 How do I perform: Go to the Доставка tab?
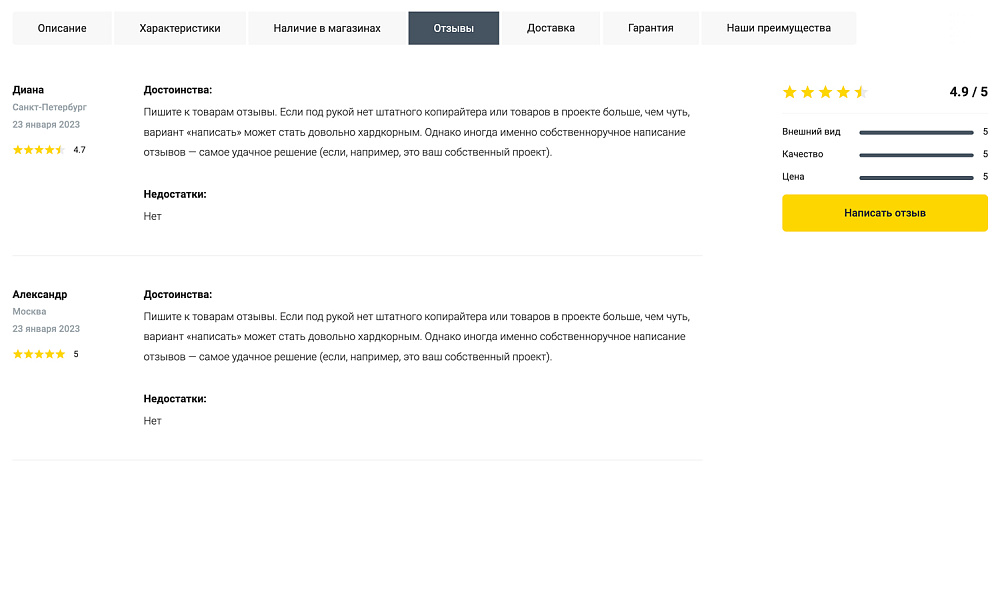[551, 28]
